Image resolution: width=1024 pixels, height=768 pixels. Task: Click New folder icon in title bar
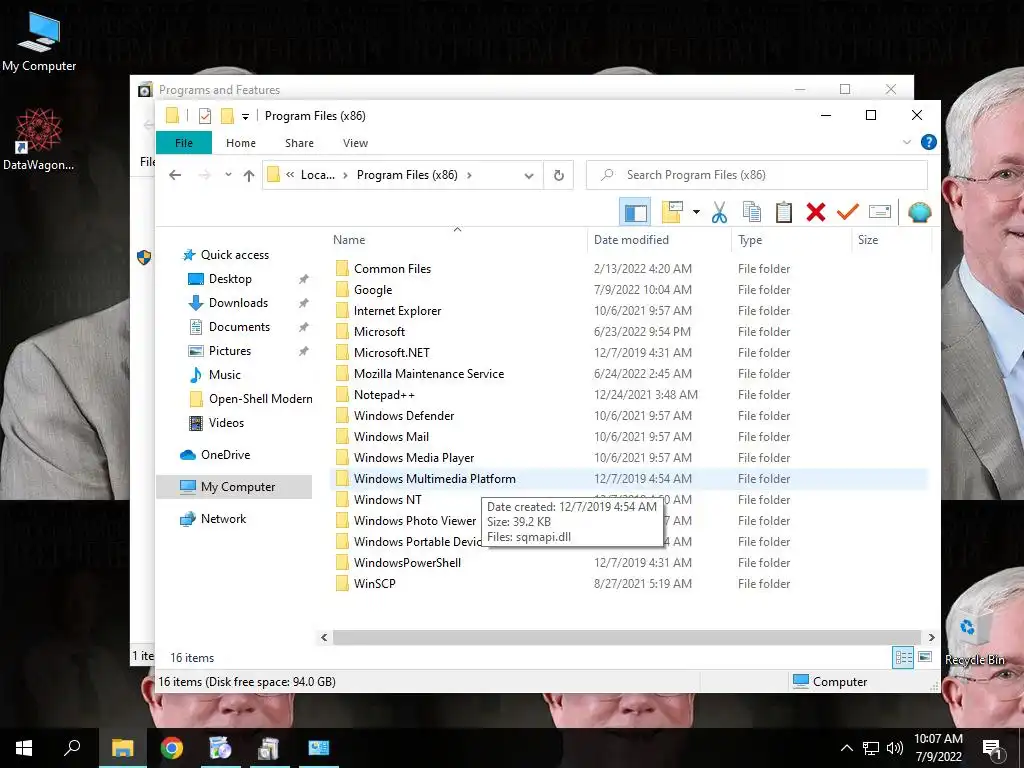pyautogui.click(x=227, y=116)
